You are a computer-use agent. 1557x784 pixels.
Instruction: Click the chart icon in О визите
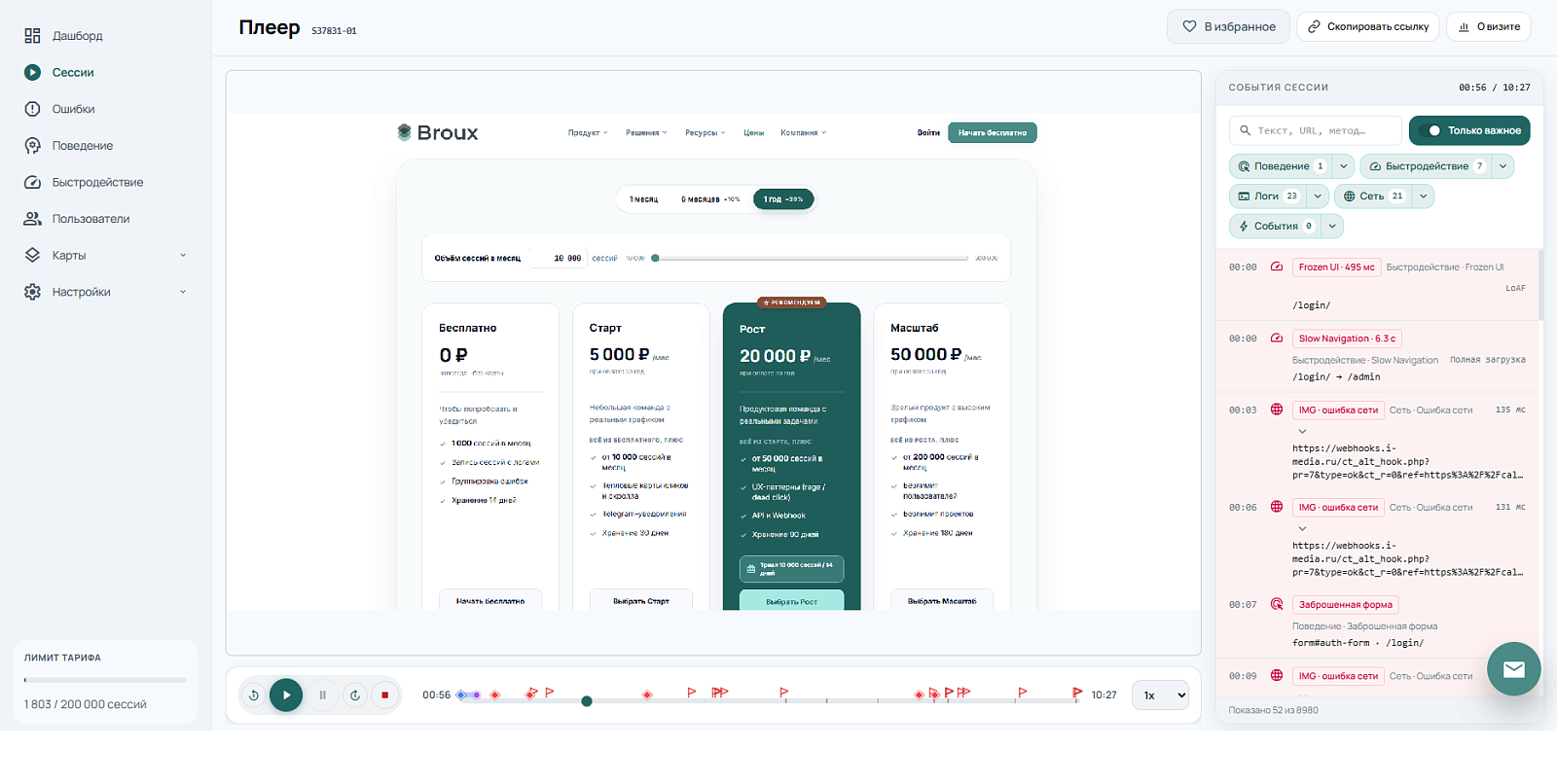pyautogui.click(x=1464, y=27)
